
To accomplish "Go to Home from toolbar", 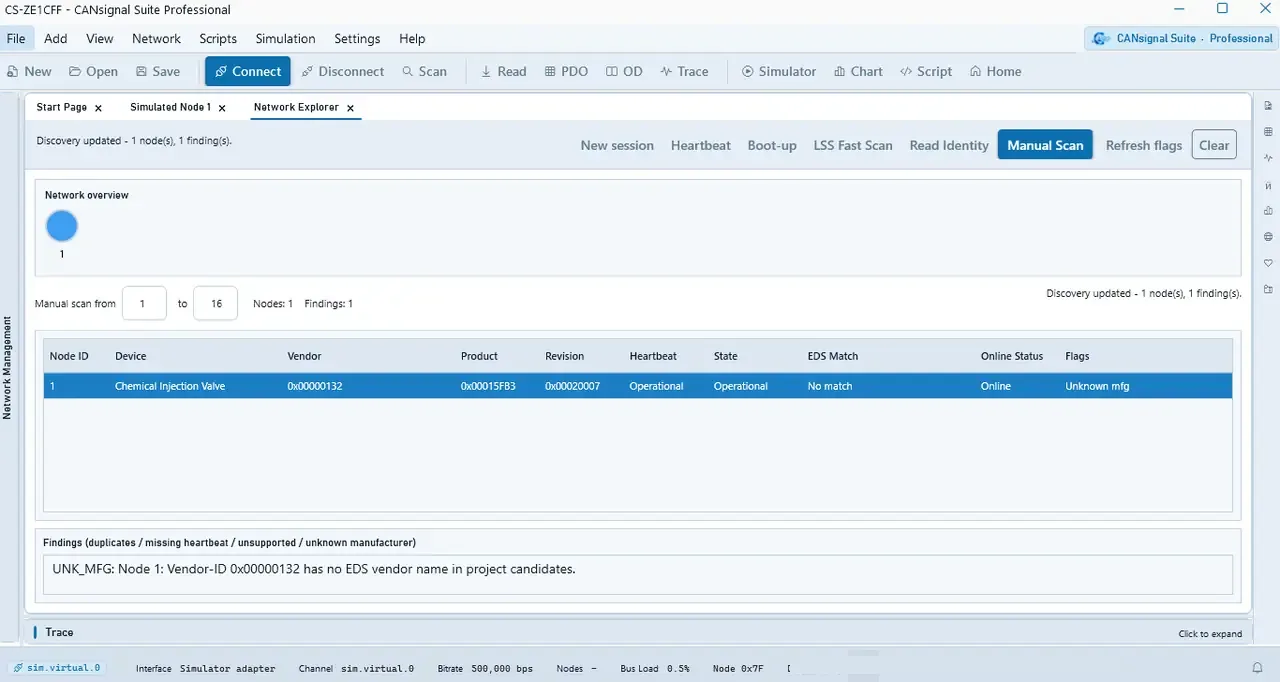I will pyautogui.click(x=996, y=71).
